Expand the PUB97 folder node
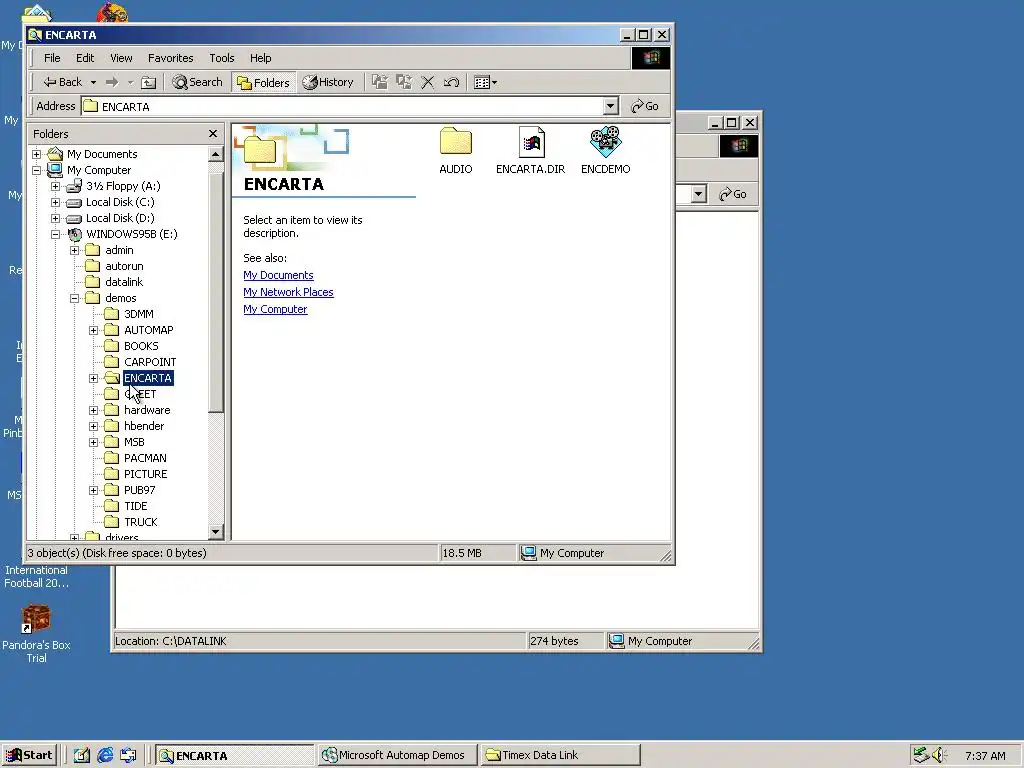This screenshot has height=768, width=1024. pos(93,490)
